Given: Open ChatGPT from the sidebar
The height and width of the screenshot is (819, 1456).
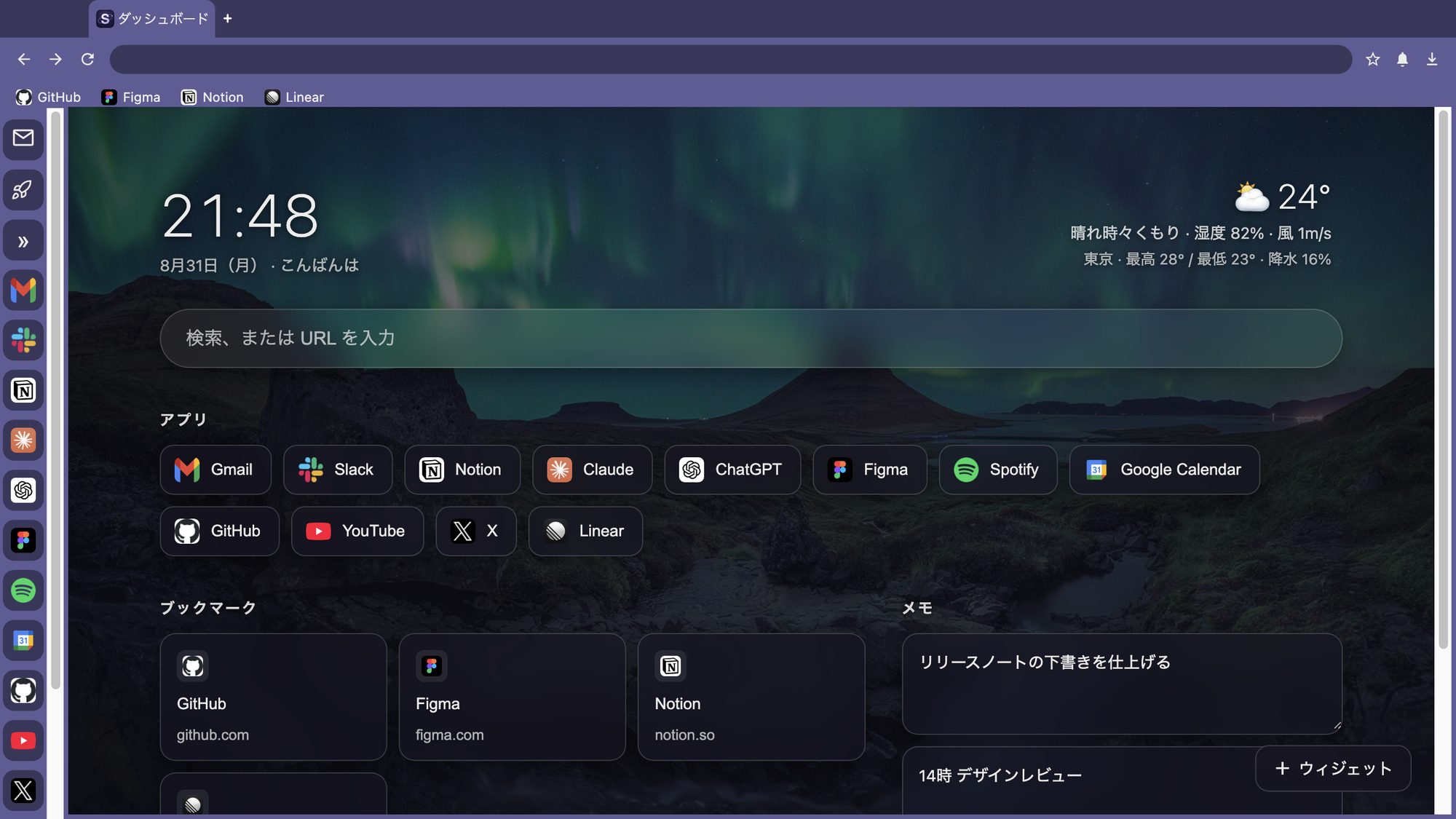Looking at the screenshot, I should [x=23, y=491].
